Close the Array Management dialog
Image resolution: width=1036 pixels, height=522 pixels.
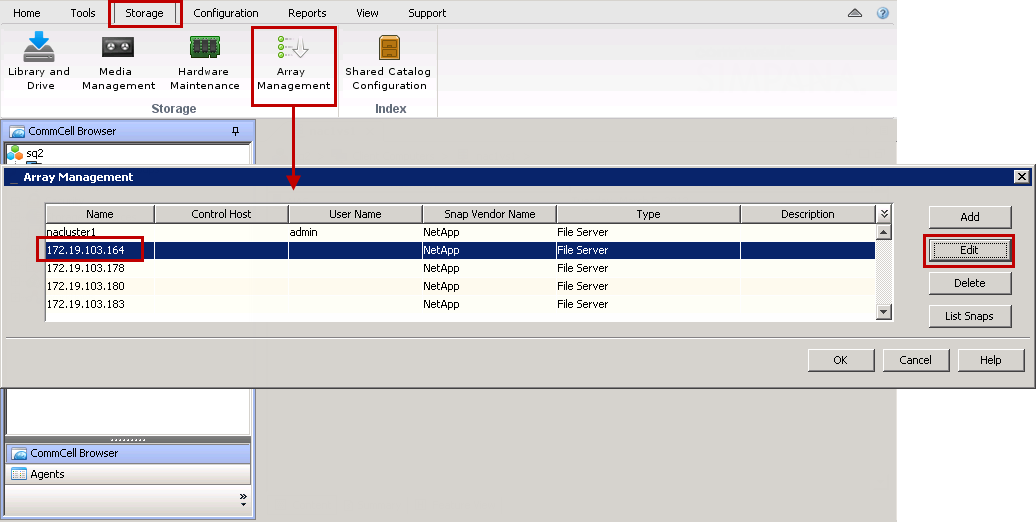pos(1021,177)
